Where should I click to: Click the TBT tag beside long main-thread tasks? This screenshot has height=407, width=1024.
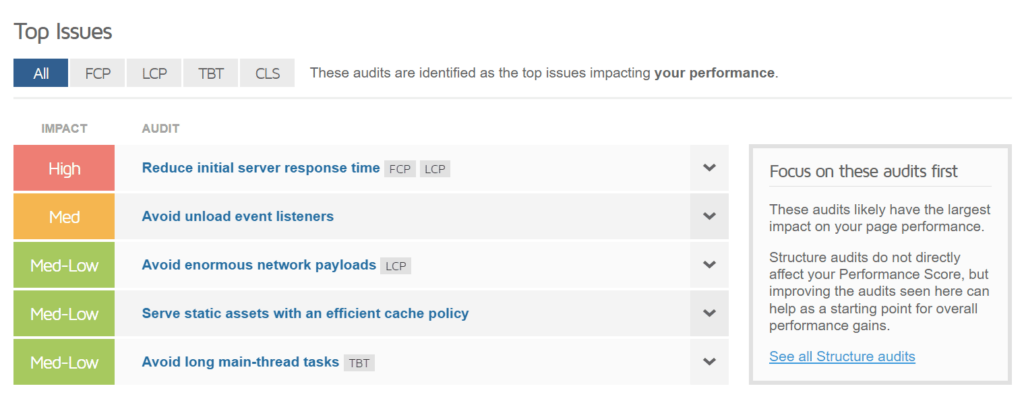(359, 363)
